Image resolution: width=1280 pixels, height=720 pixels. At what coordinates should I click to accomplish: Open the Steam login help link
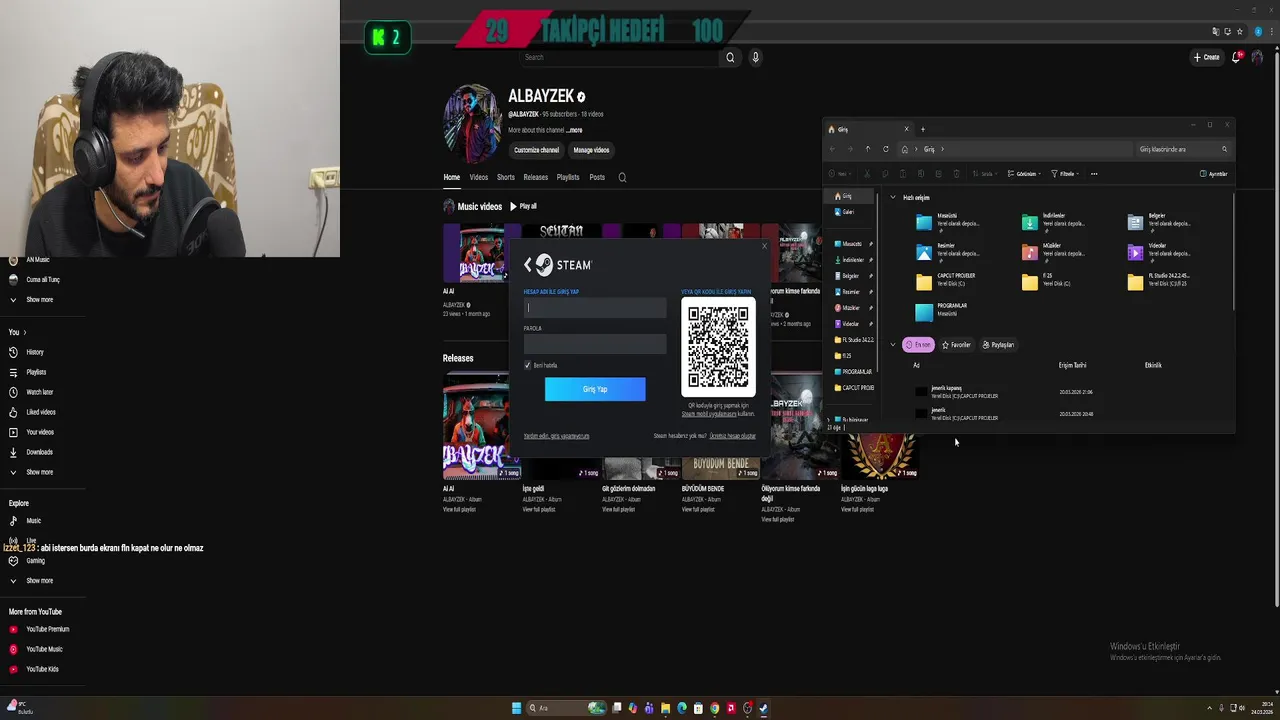(557, 436)
